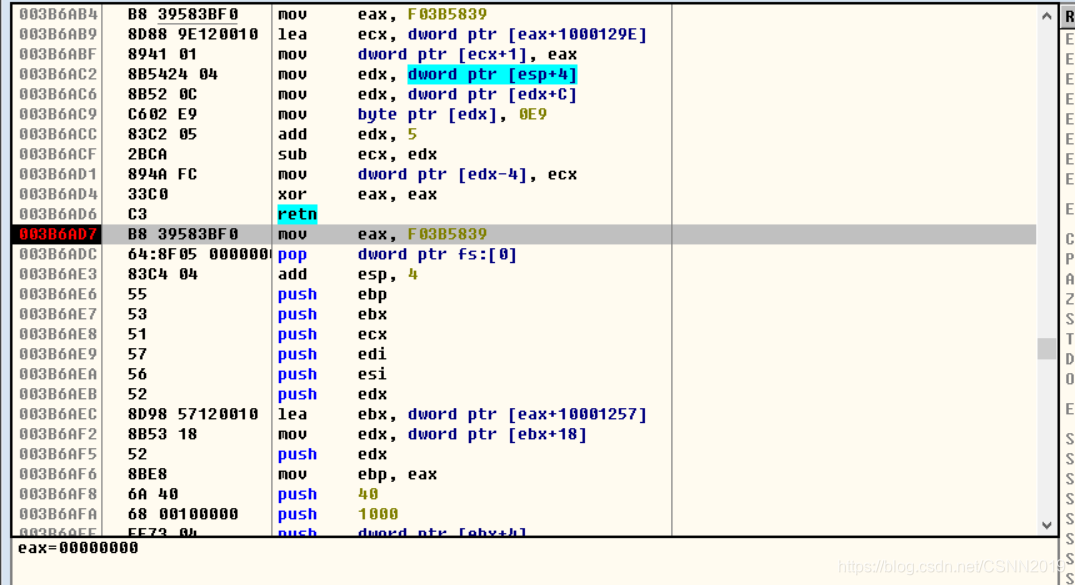
Task: Select address 003B6AD4
Action: [58, 194]
